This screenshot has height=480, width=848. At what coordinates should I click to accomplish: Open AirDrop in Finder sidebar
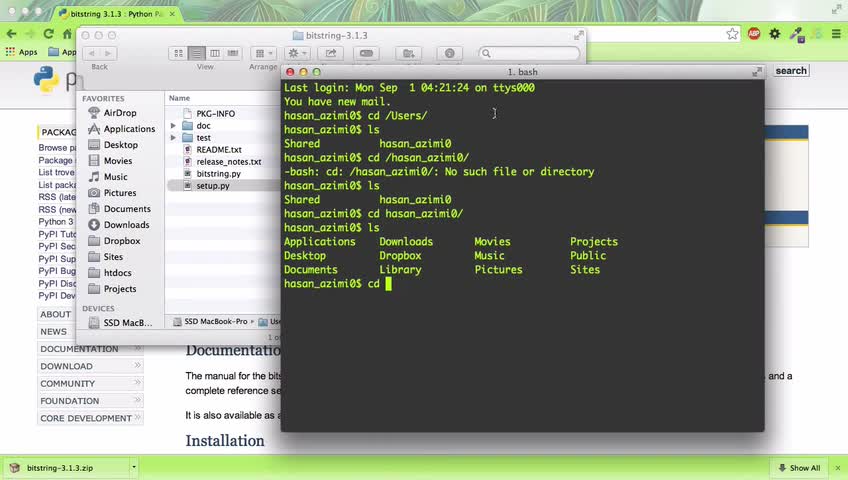[x=120, y=112]
